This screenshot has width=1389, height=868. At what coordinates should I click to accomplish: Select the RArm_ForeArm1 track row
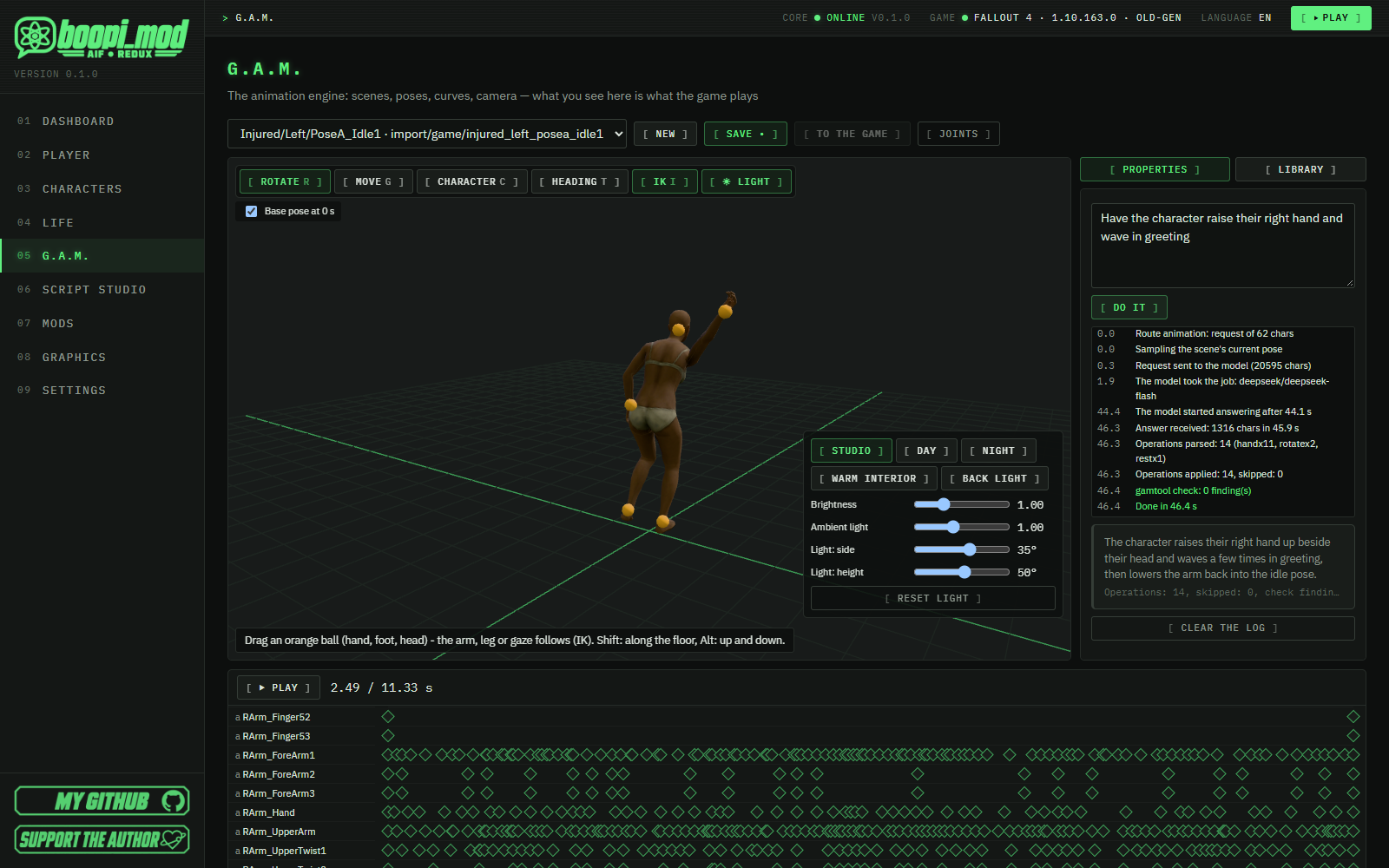[796, 755]
